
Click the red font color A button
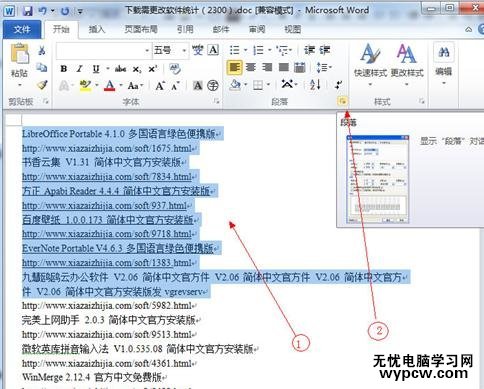(109, 86)
